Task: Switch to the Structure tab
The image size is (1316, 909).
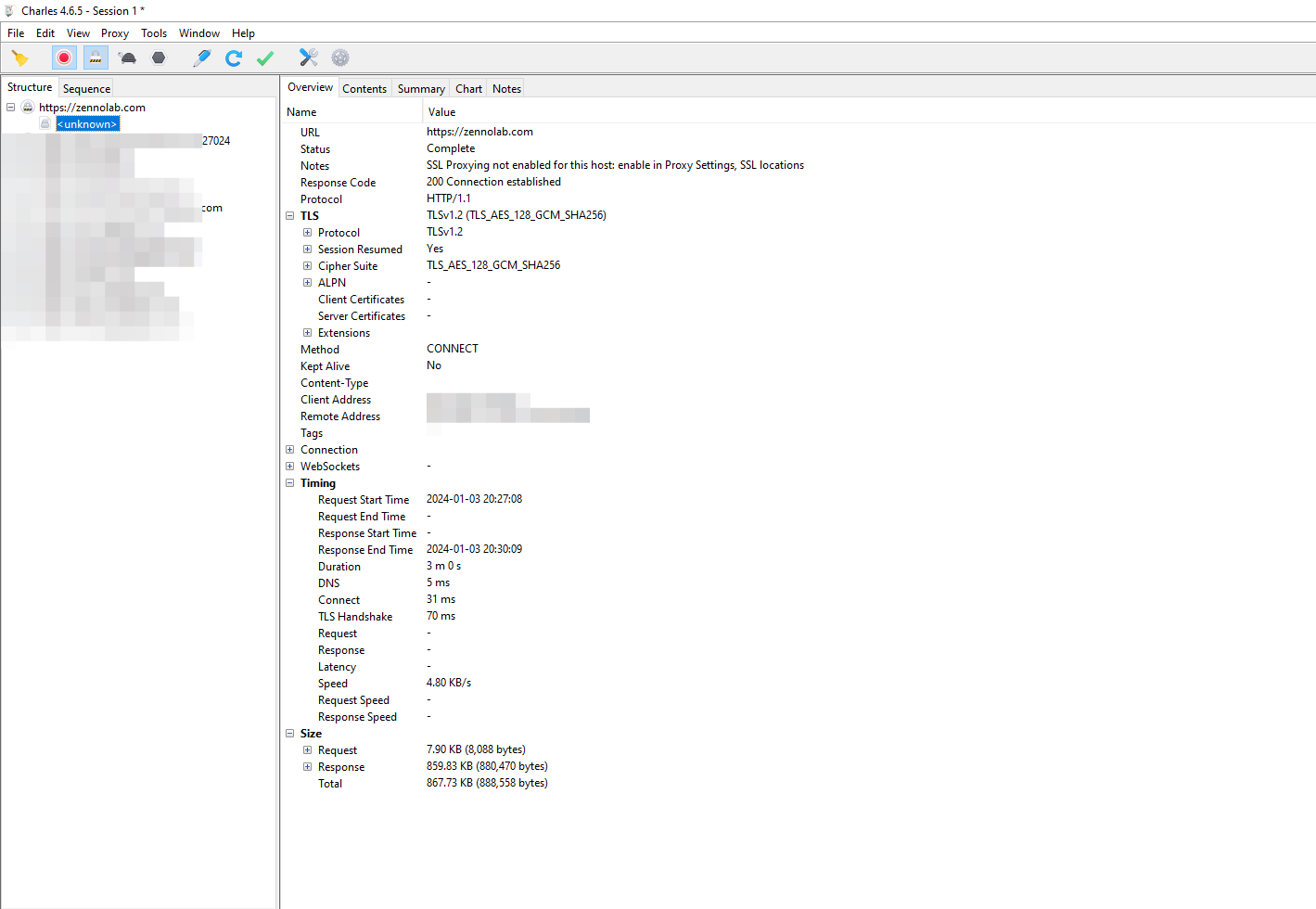Action: (30, 87)
